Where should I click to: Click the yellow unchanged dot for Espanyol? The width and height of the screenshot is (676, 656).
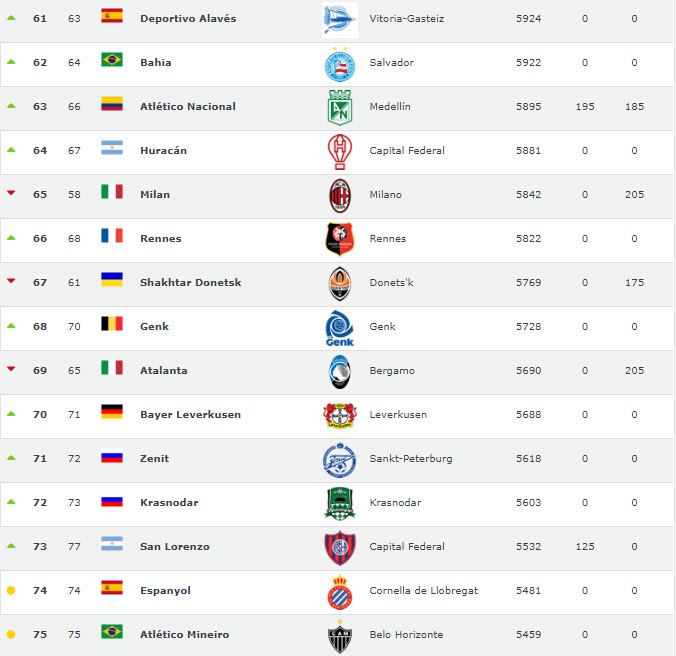point(11,590)
